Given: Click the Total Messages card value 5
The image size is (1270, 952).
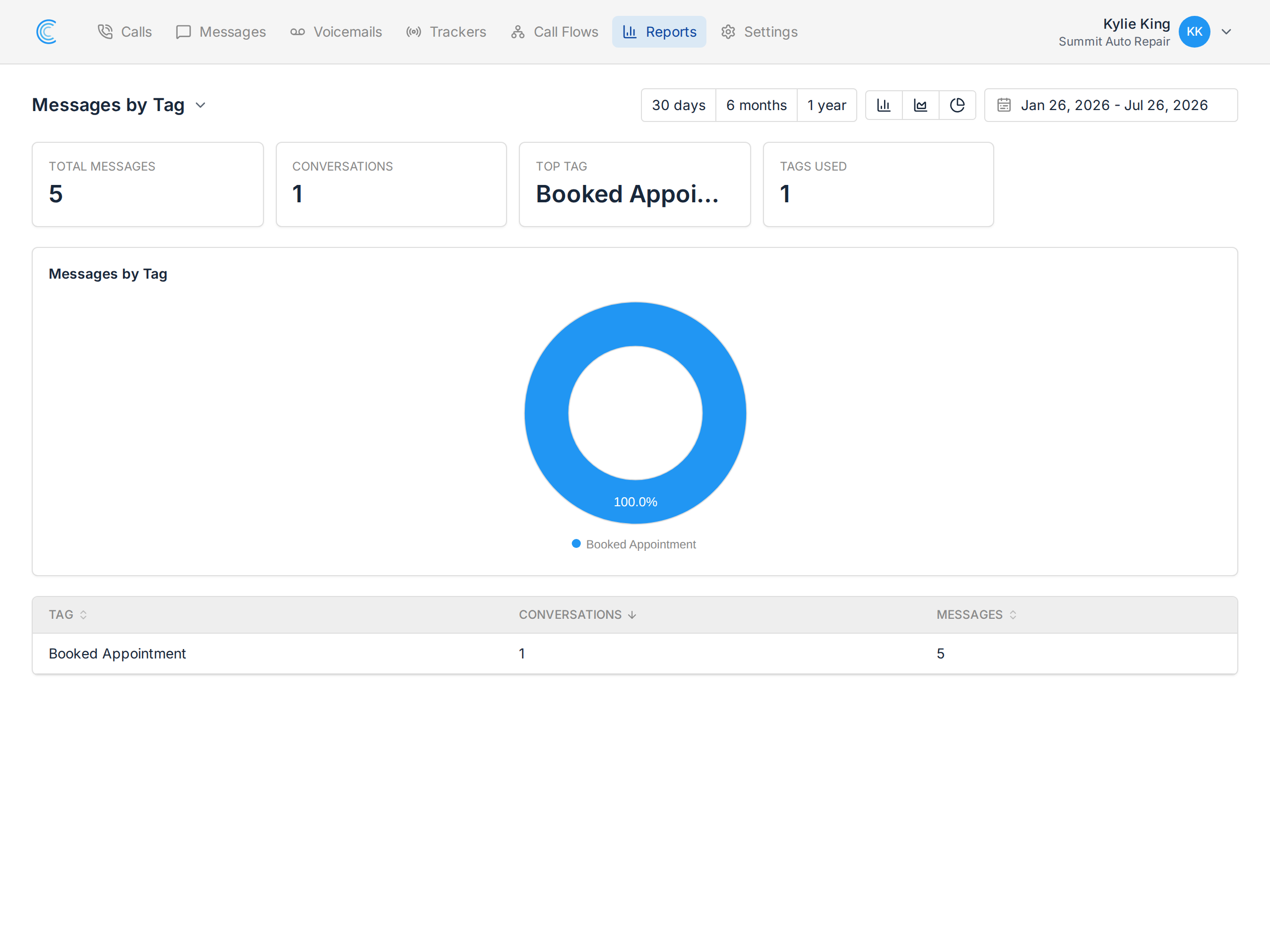Looking at the screenshot, I should pos(56,194).
